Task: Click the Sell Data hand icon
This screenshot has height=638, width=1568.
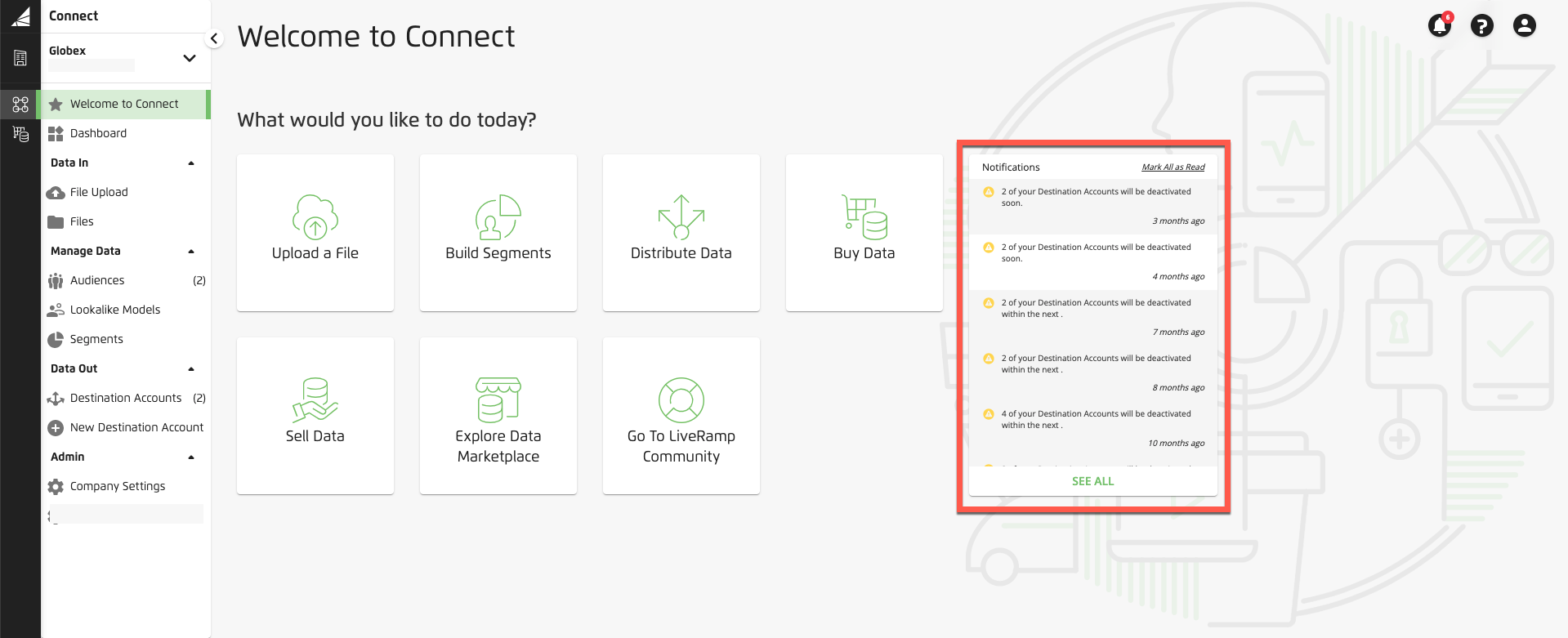Action: [315, 399]
